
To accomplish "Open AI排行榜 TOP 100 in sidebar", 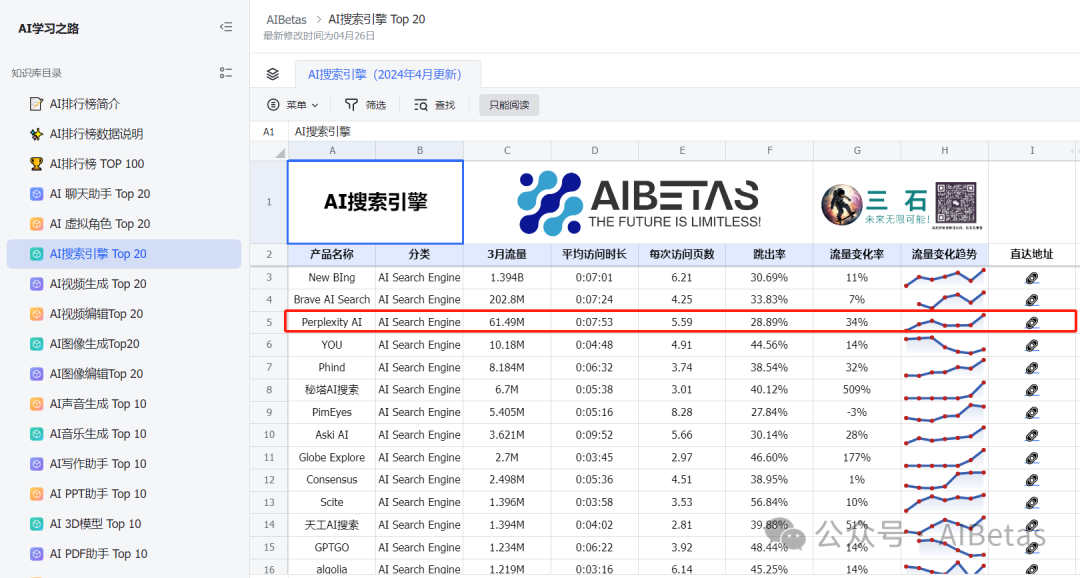I will (x=97, y=164).
